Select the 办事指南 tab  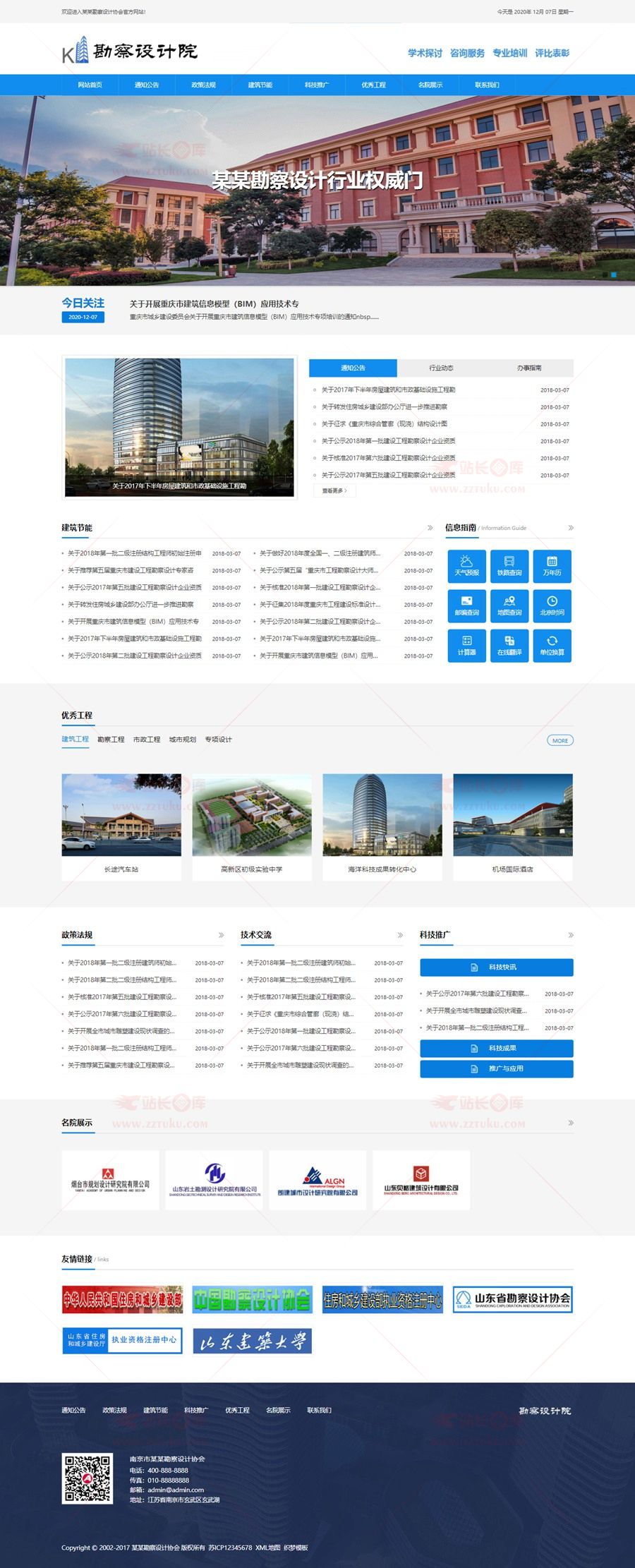[529, 368]
